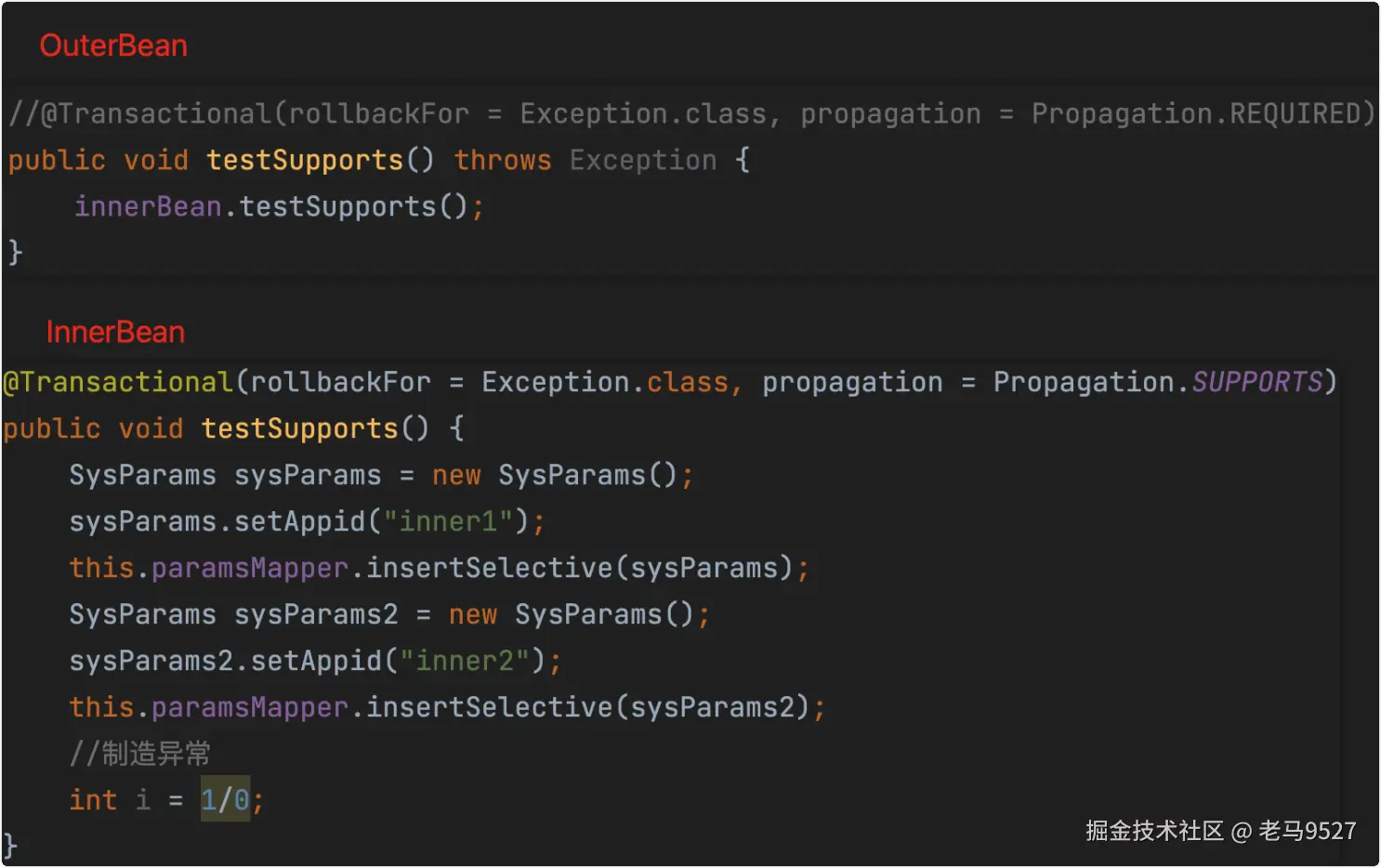Viewport: 1381px width, 868px height.
Task: Click the closing brace of OuterBean method
Action: (x=15, y=252)
